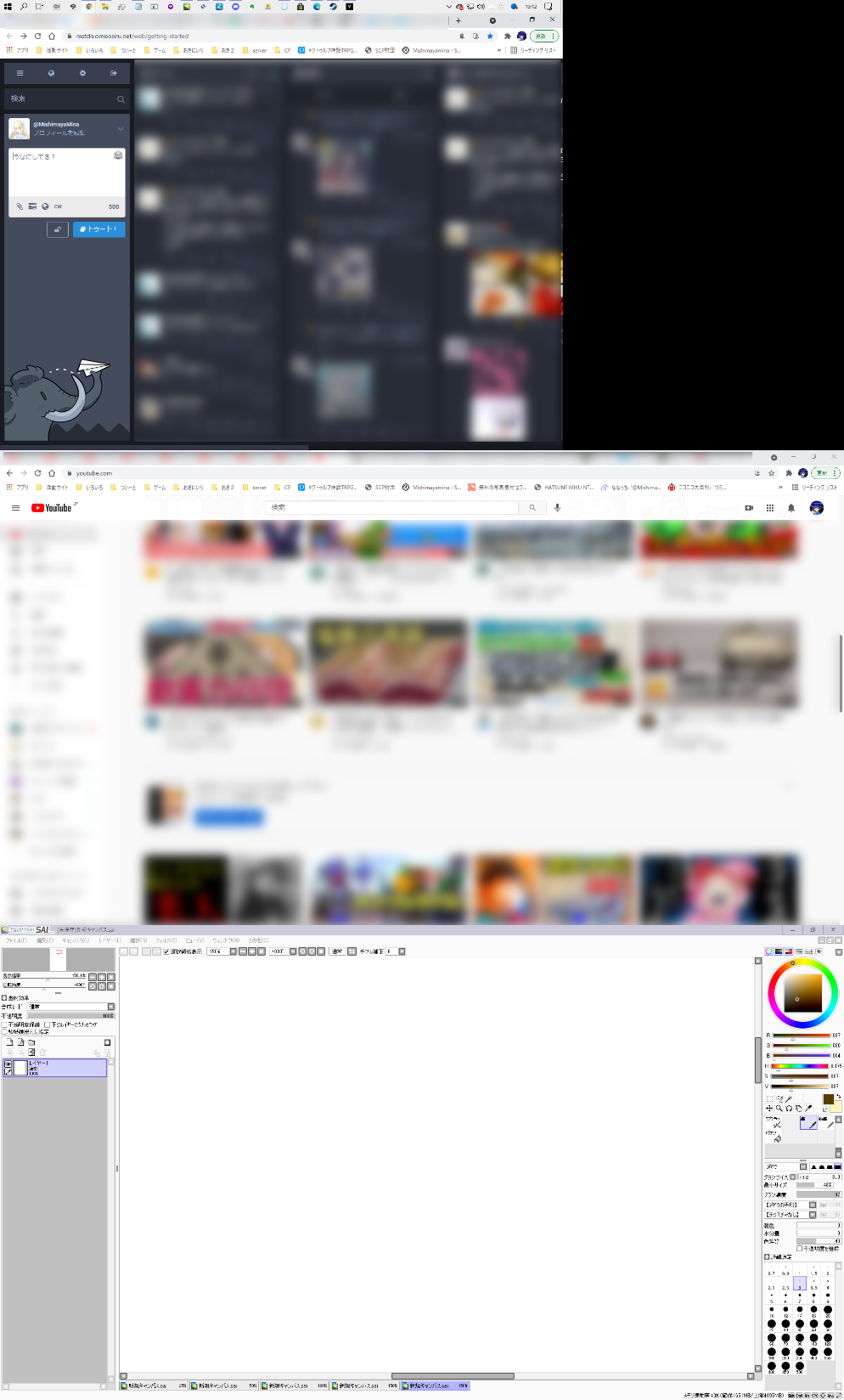
Task: Select the Zoom magnifier tool in SAI
Action: (x=779, y=1109)
